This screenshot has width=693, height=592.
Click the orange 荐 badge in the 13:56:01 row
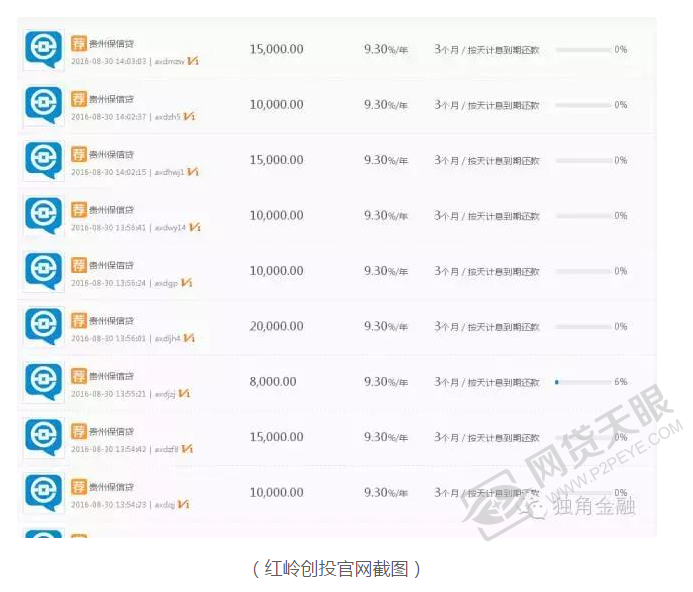click(79, 320)
